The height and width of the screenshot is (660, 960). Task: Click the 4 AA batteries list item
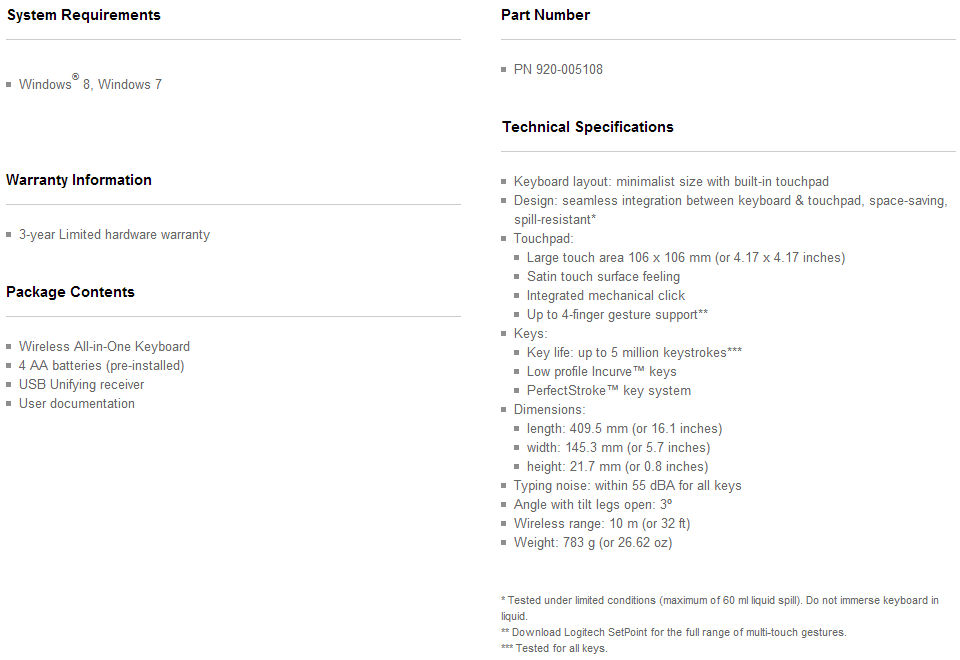[101, 366]
